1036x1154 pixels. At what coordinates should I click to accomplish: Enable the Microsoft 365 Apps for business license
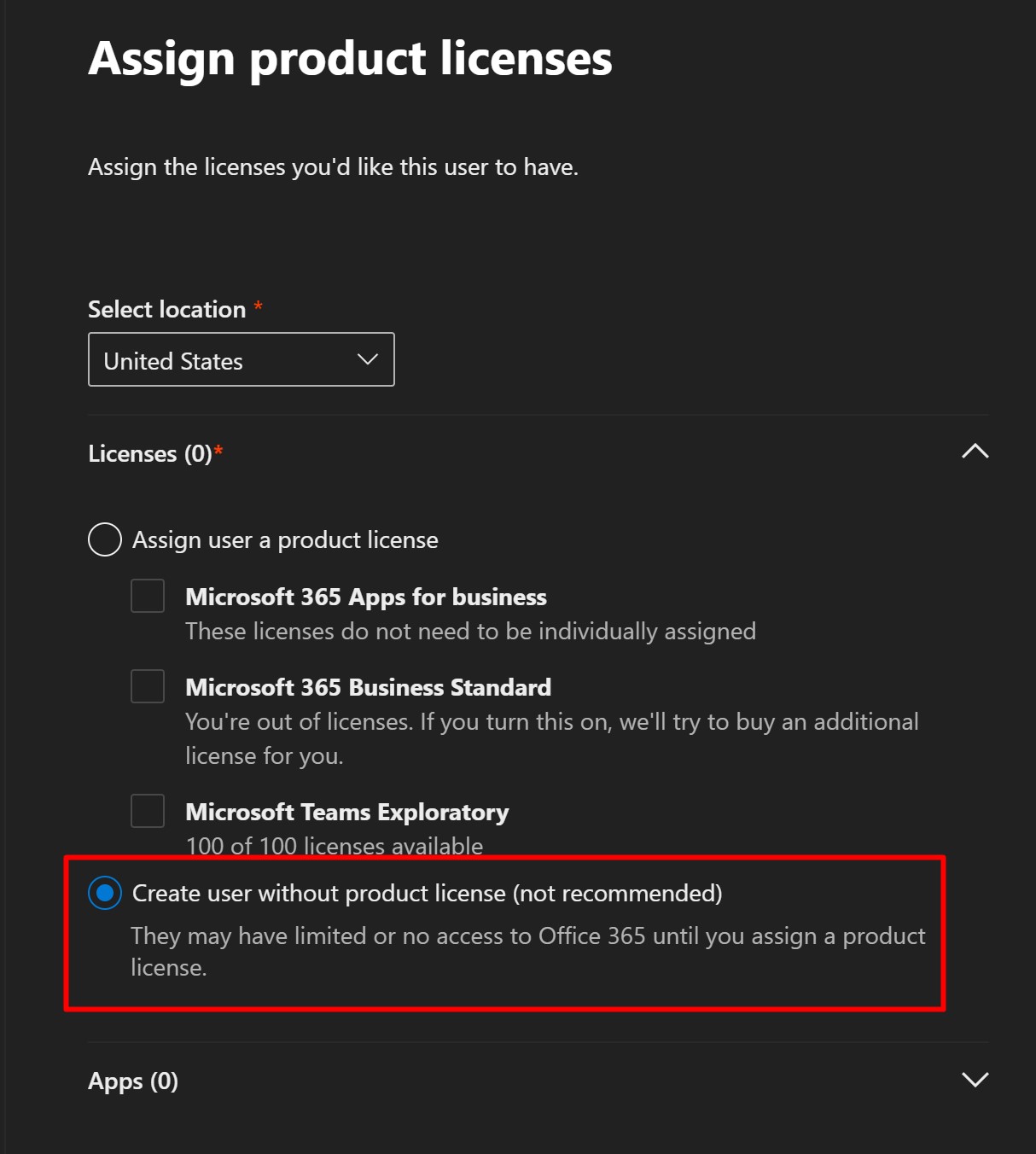click(x=147, y=596)
